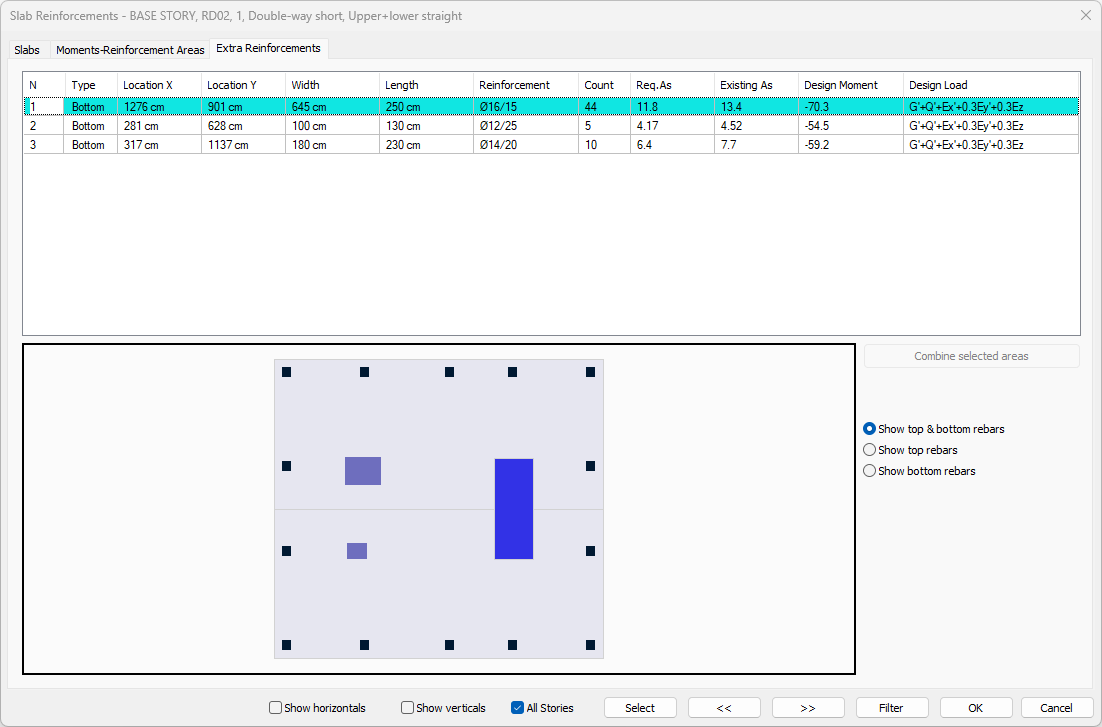The height and width of the screenshot is (727, 1102).
Task: Sort by Location X column header
Action: [x=159, y=85]
